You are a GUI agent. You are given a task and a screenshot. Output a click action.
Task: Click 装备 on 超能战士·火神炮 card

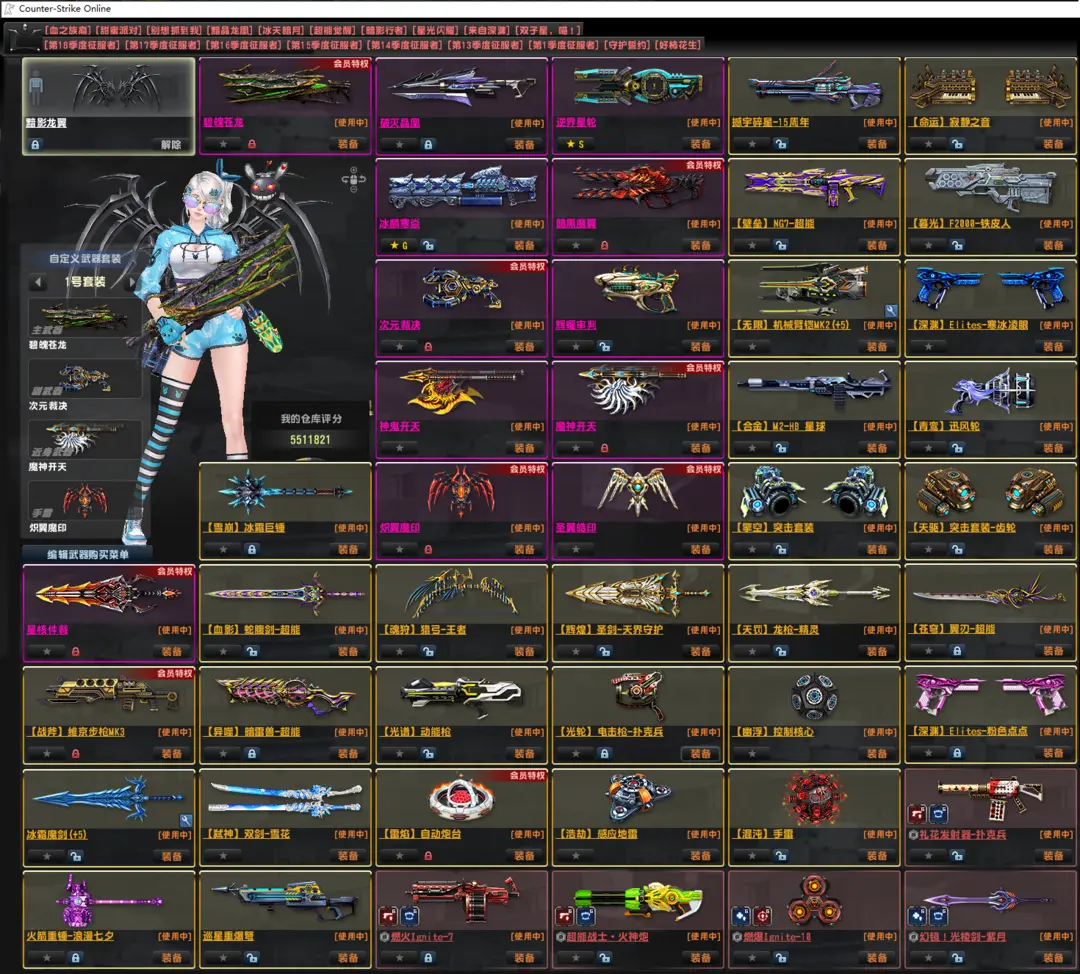coord(700,957)
